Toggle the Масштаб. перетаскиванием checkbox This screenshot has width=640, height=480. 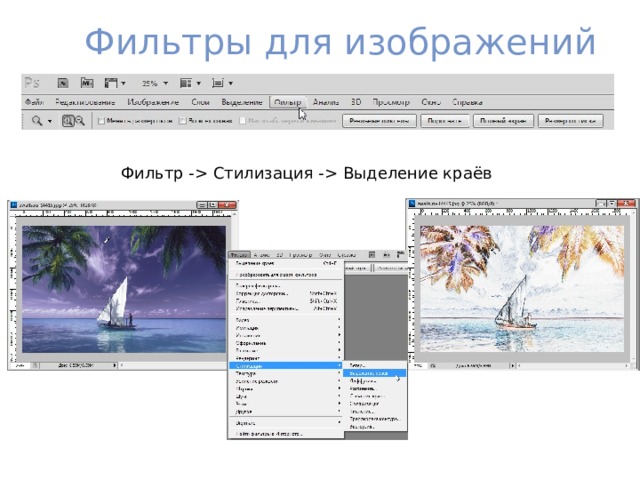tap(242, 121)
